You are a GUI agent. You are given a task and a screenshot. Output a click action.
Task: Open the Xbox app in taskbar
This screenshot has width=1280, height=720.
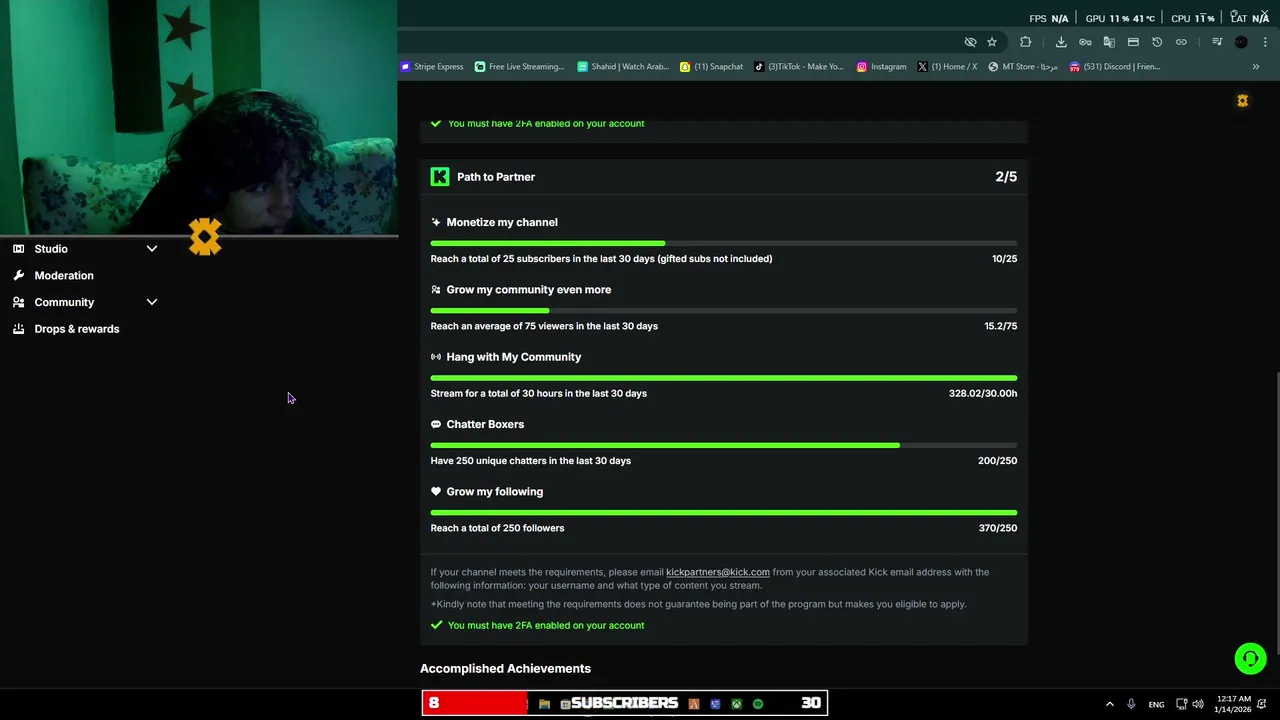tap(736, 704)
